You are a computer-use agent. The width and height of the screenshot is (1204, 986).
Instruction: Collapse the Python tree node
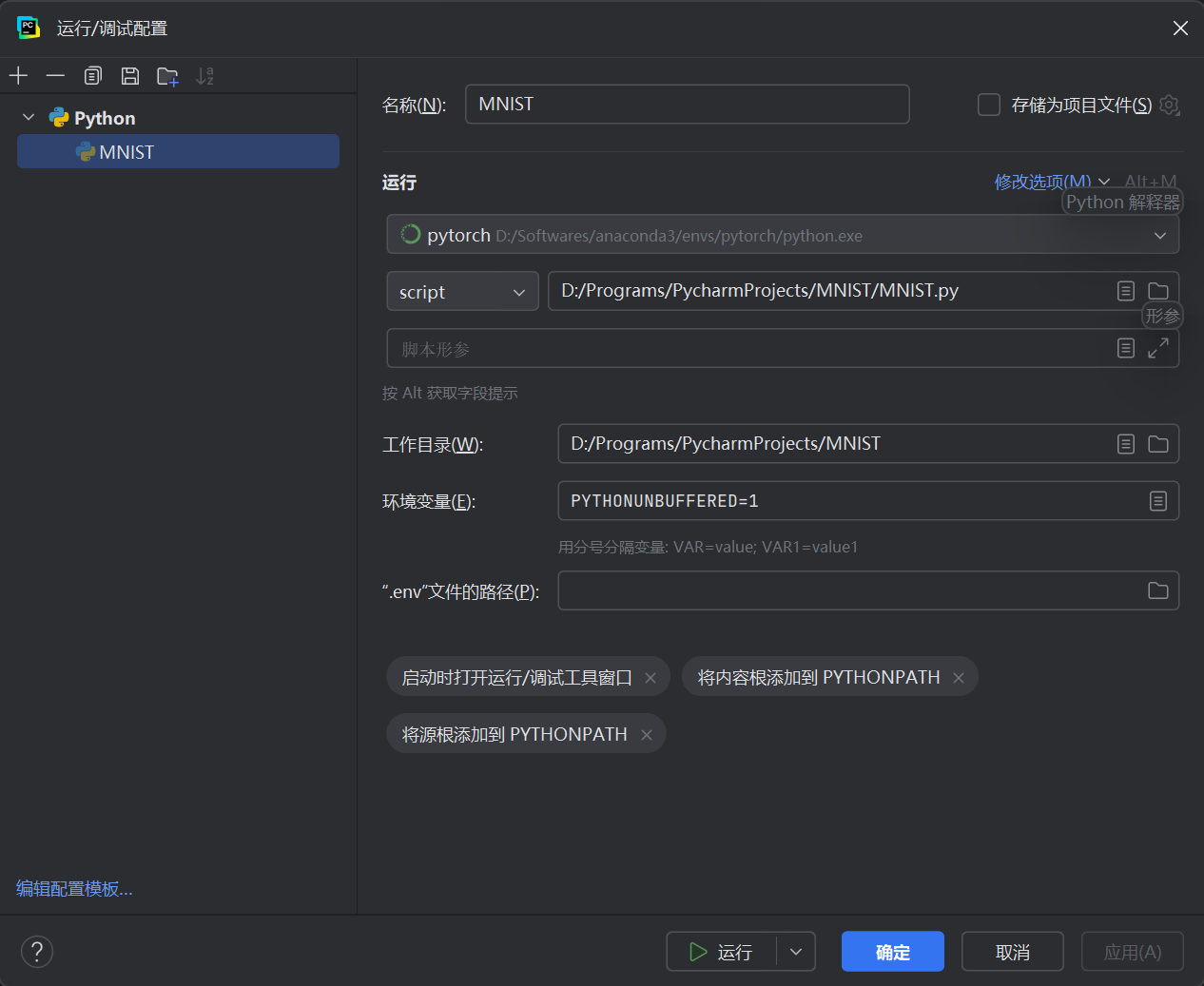(29, 117)
